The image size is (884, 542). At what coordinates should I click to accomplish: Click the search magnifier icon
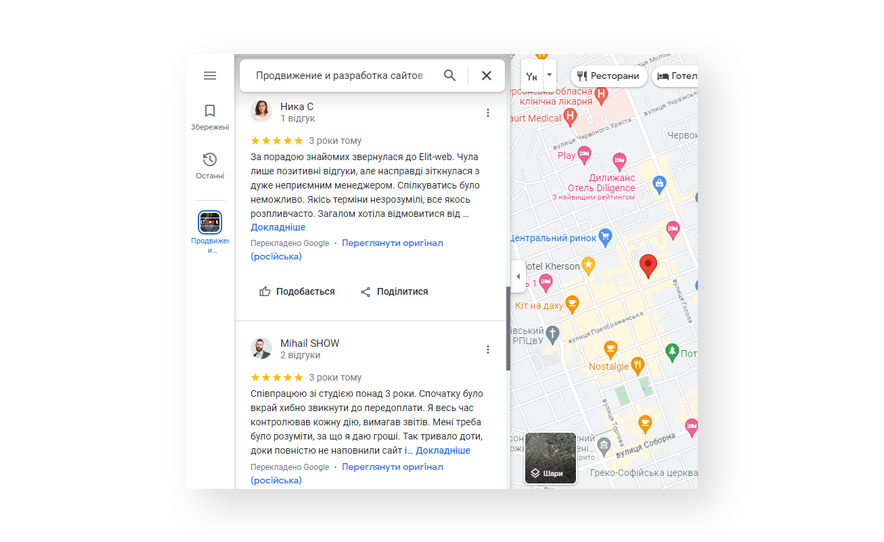(450, 76)
